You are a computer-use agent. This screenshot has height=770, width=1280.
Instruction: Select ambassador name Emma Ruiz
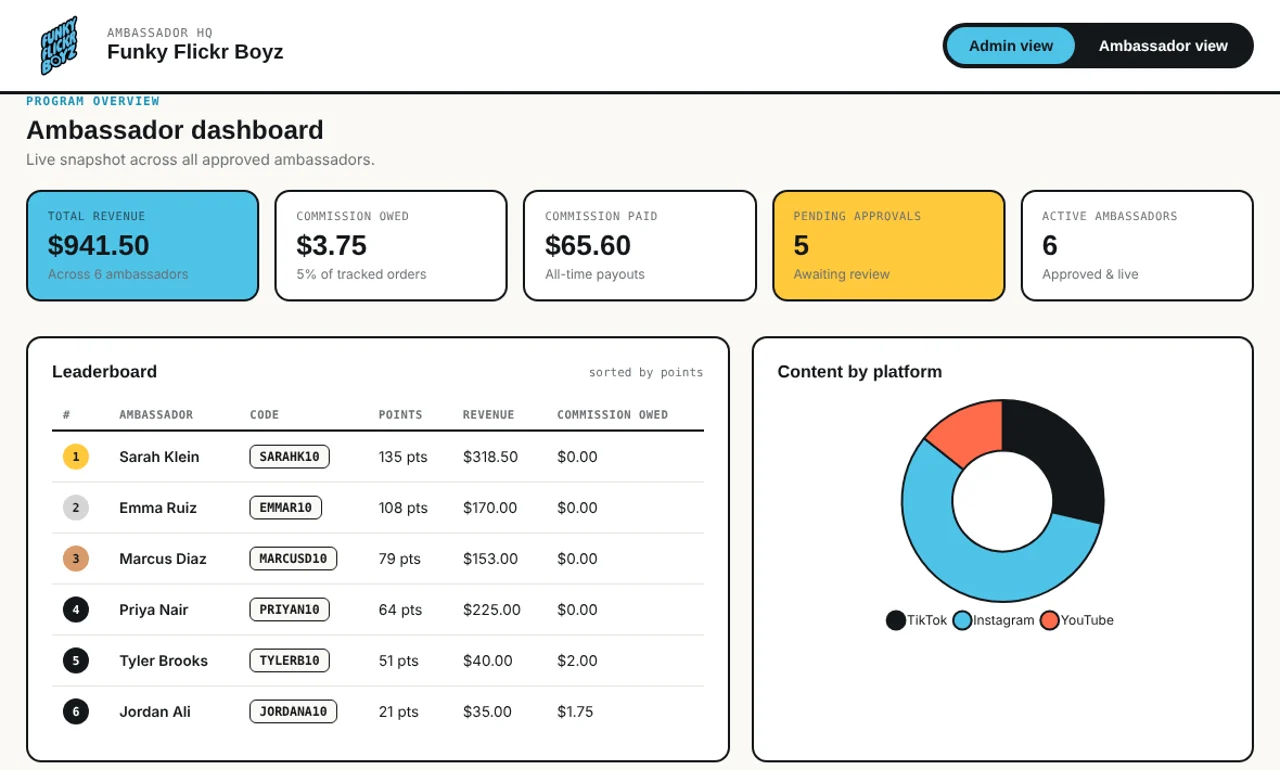(x=157, y=508)
